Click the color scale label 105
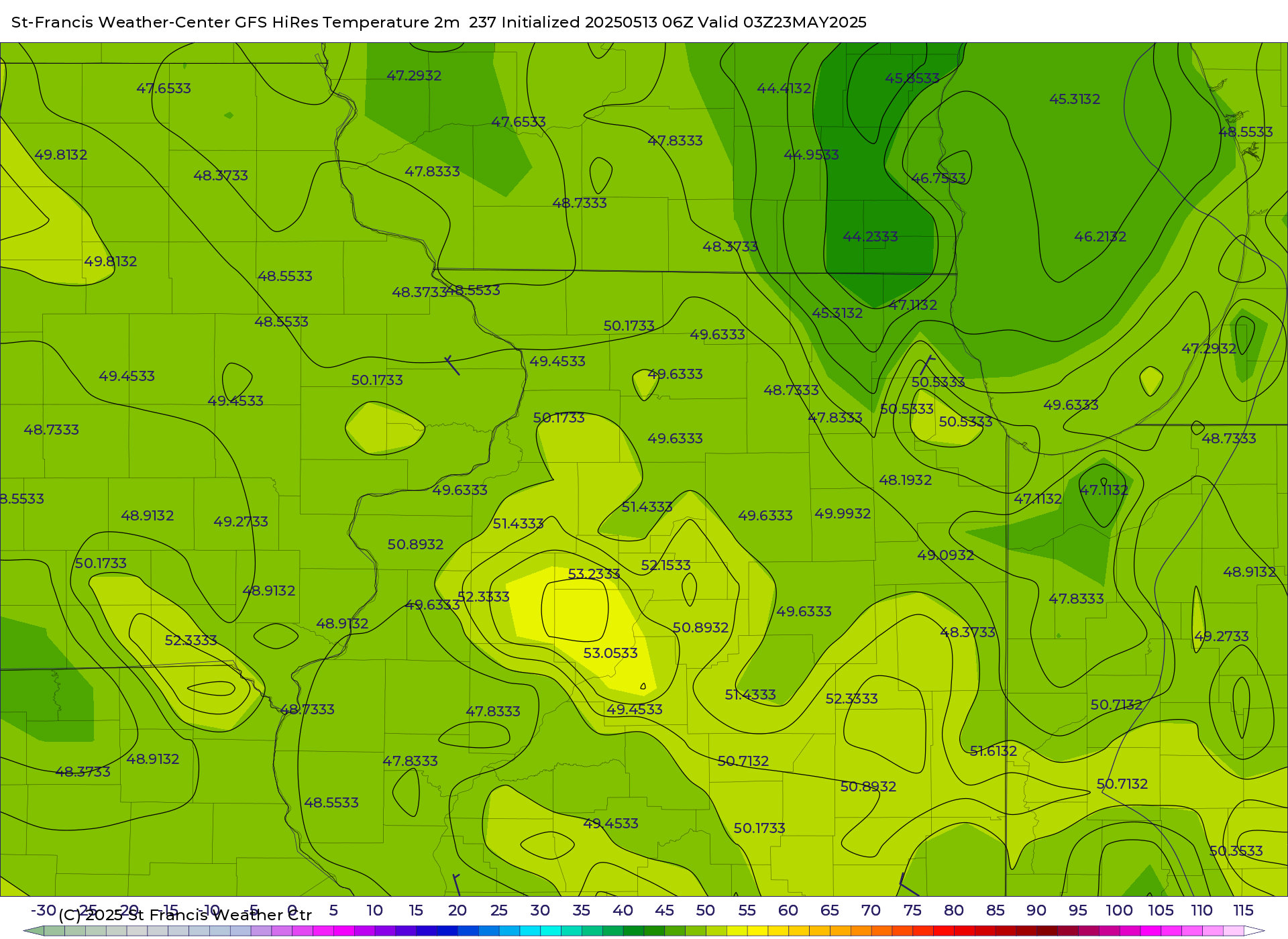Viewport: 1288px width, 939px height. [x=1161, y=911]
